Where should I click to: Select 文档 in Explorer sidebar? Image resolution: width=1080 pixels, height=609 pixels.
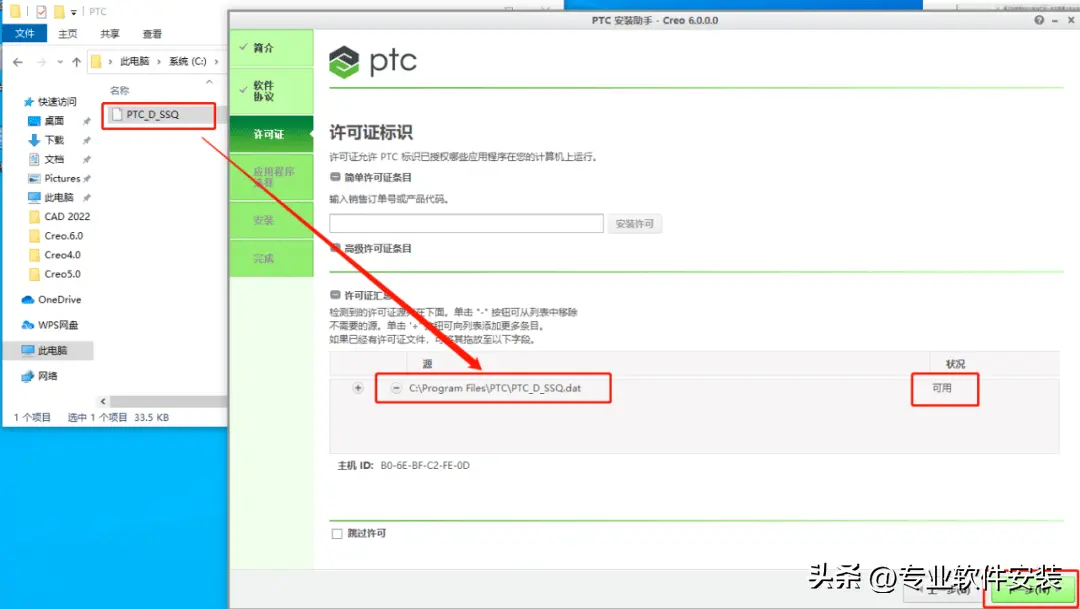coord(46,159)
